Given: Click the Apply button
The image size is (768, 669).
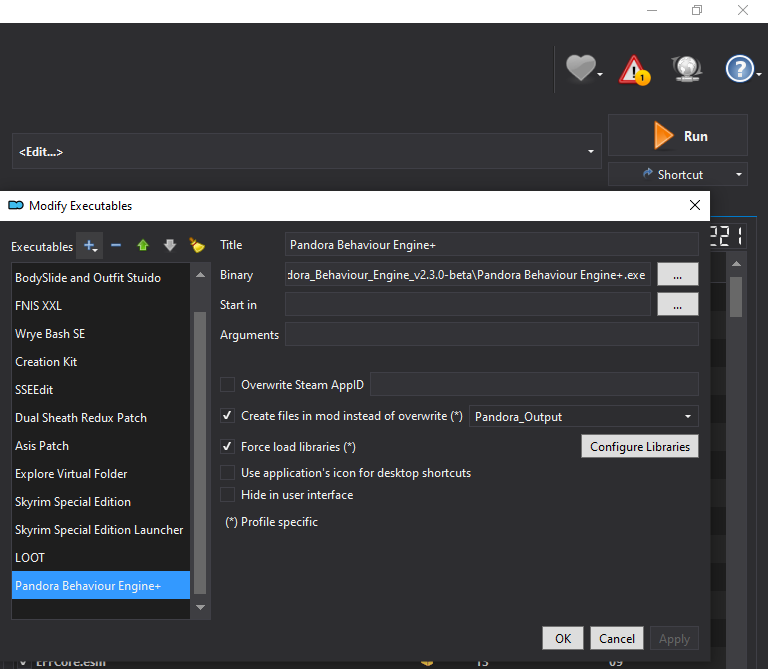Looking at the screenshot, I should [x=674, y=638].
